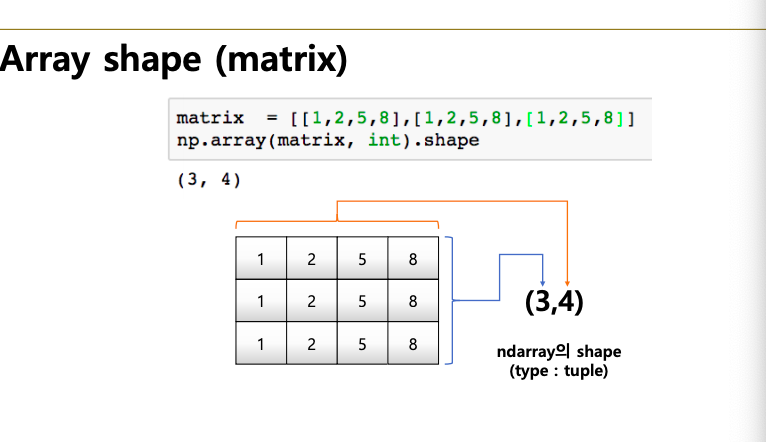Viewport: 766px width, 442px height.
Task: Click the cell '8' in the bottom table row
Action: coord(413,343)
